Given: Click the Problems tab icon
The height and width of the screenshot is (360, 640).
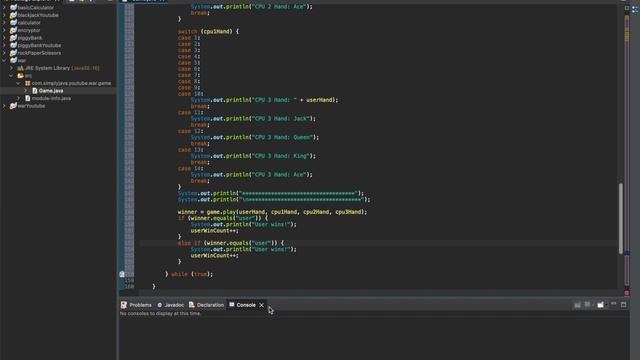Looking at the screenshot, I should (124, 305).
